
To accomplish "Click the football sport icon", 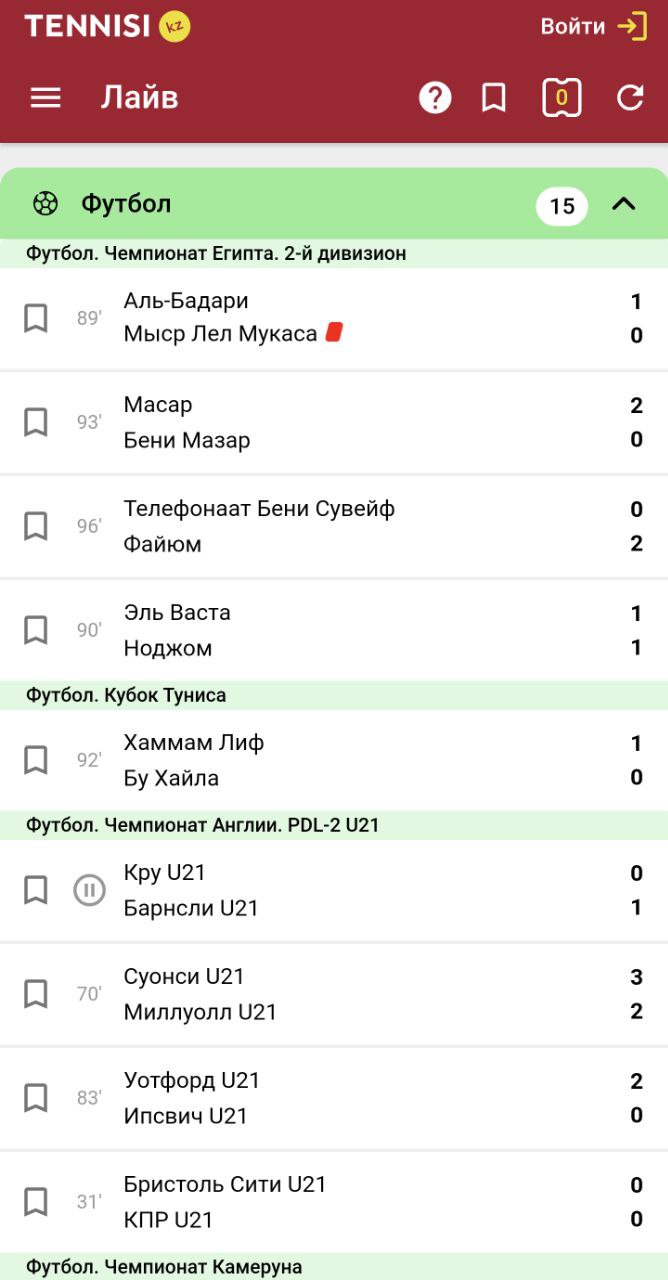I will pyautogui.click(x=46, y=204).
